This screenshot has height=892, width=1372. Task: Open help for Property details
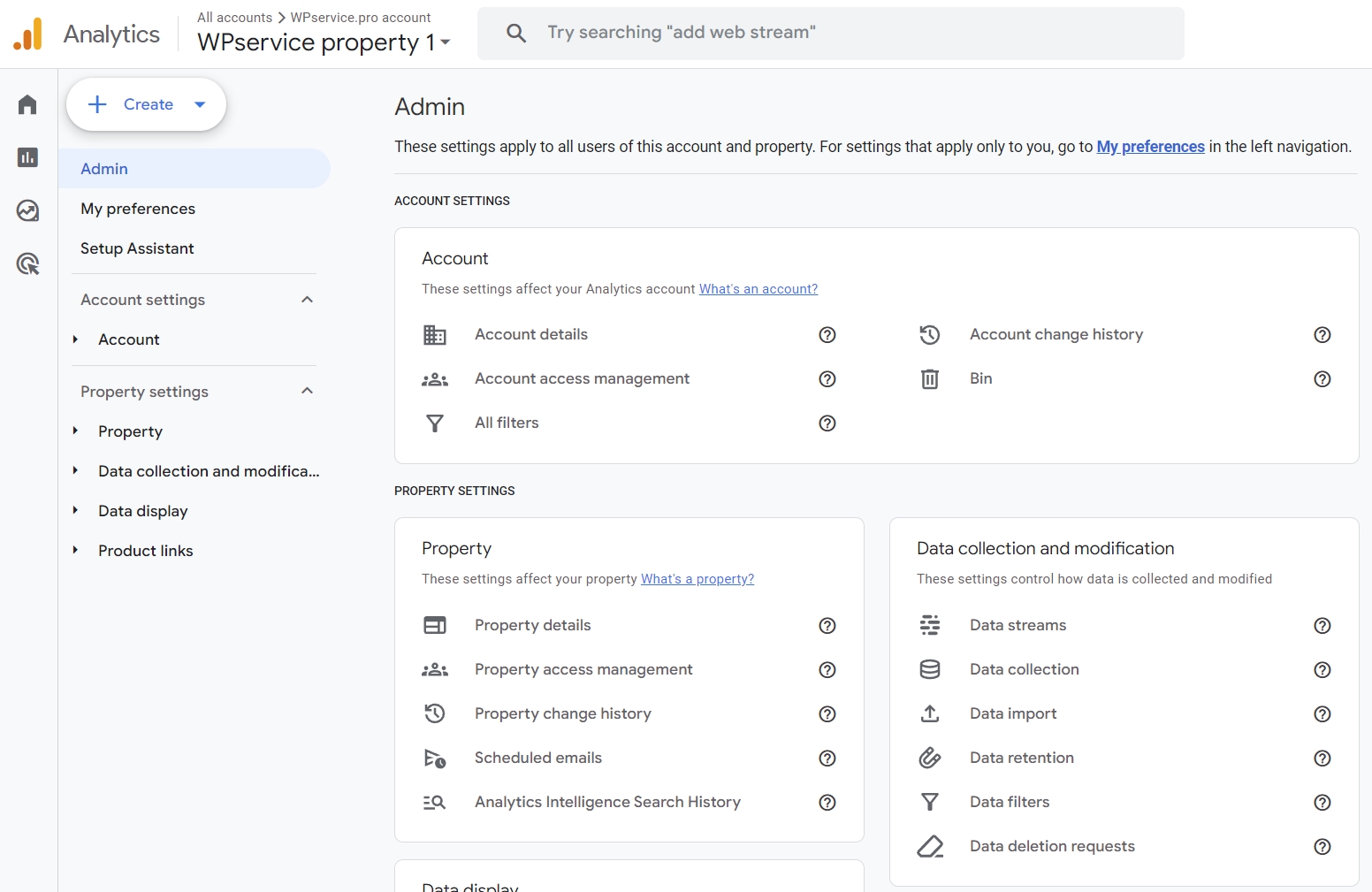click(x=827, y=626)
